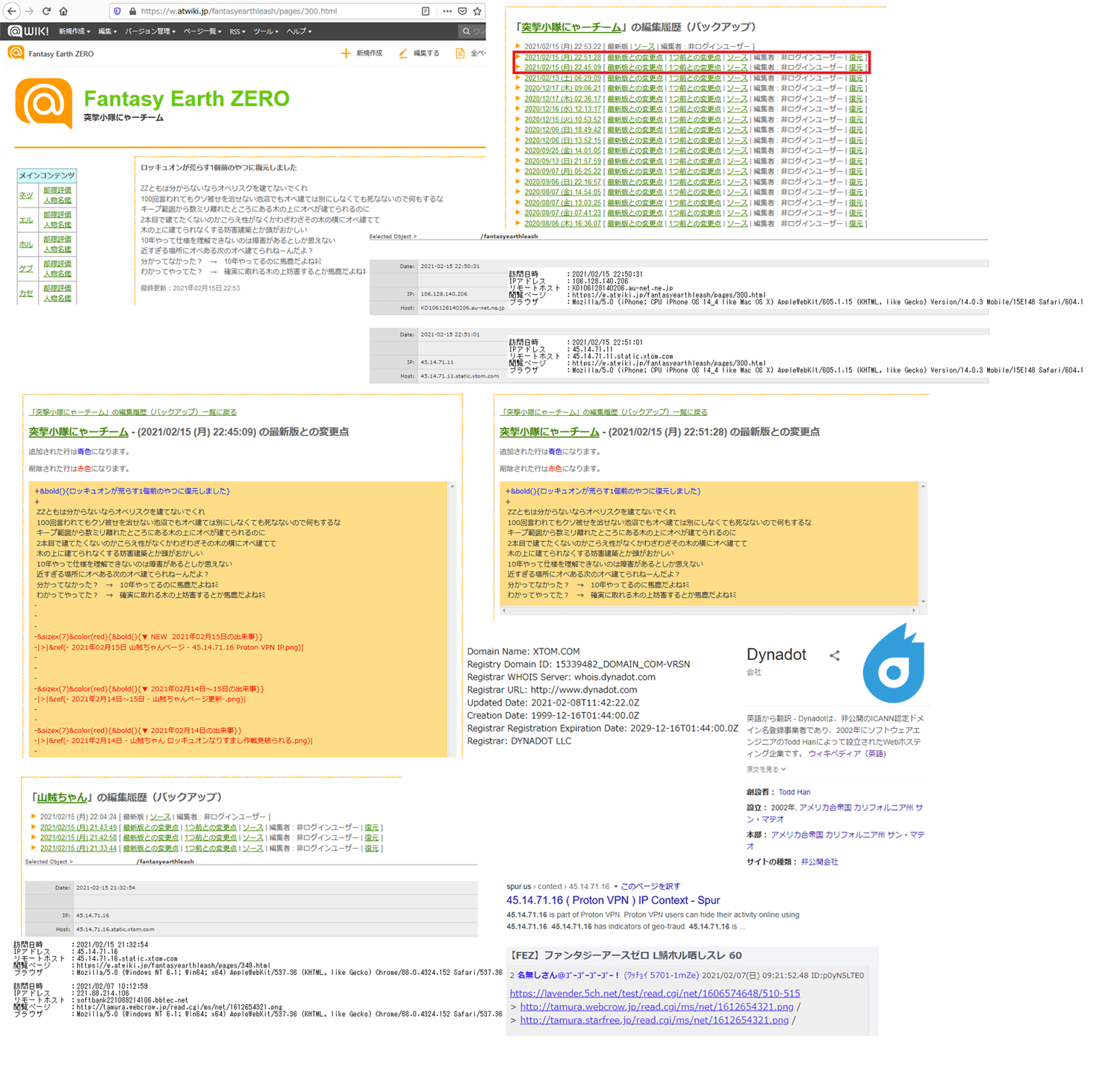This screenshot has width=1120, height=1066.
Task: Open 人物名鑑 link in the エル row
Action: pyautogui.click(x=57, y=225)
